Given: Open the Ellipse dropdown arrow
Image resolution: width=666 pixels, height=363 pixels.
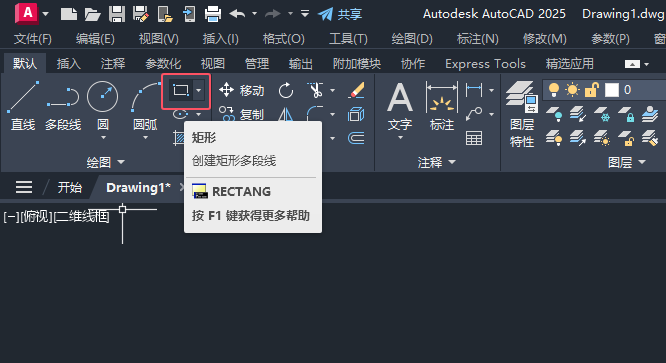Looking at the screenshot, I should tap(198, 114).
